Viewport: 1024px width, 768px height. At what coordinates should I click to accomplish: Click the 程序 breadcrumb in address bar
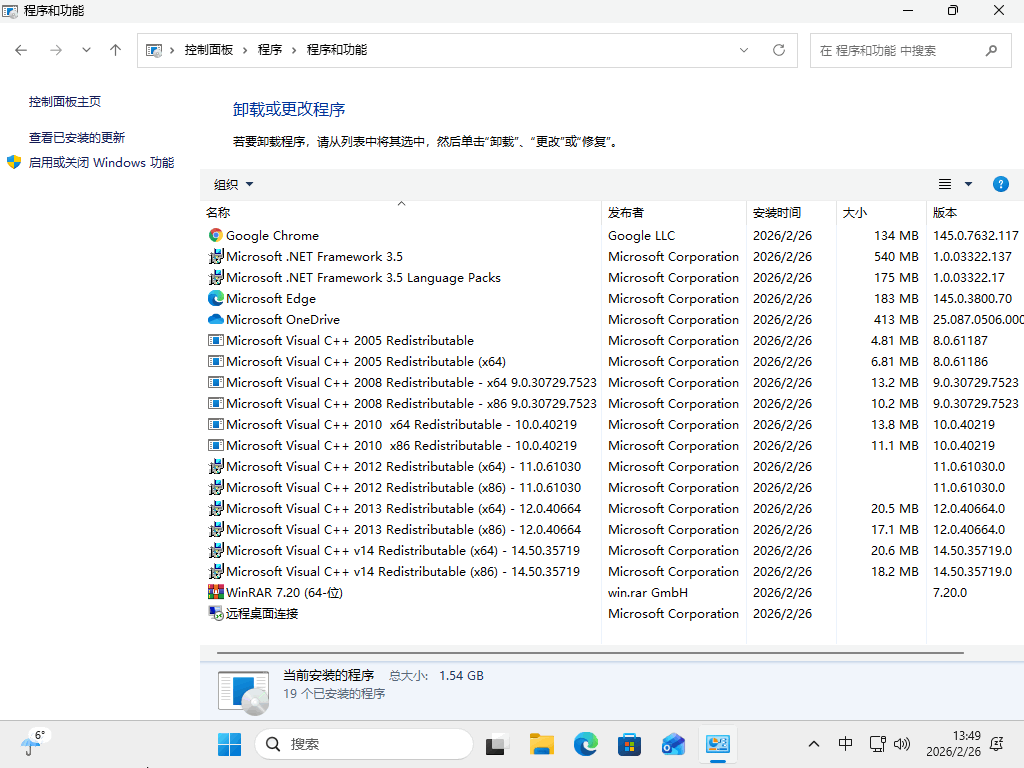[x=270, y=49]
